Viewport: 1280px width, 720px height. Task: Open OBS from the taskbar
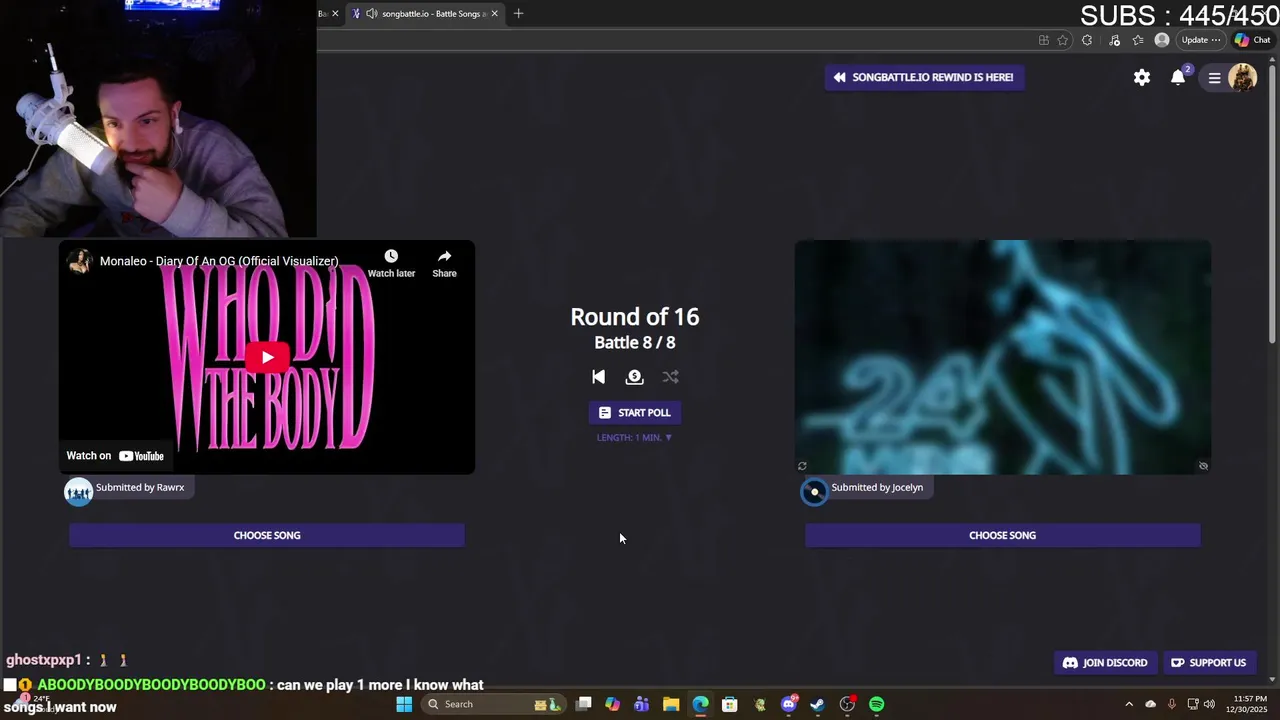(x=847, y=704)
